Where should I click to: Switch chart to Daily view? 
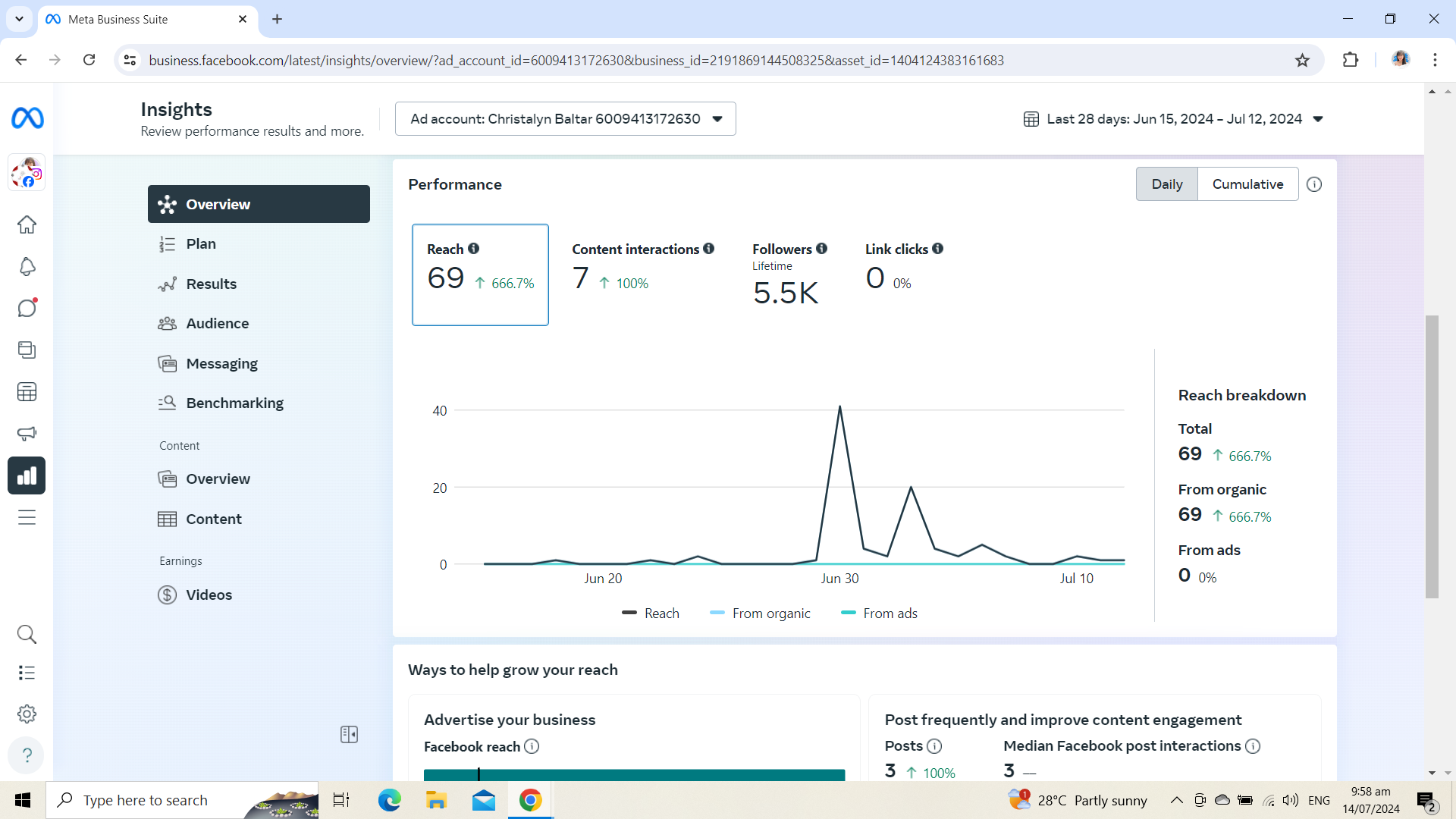pos(1166,184)
